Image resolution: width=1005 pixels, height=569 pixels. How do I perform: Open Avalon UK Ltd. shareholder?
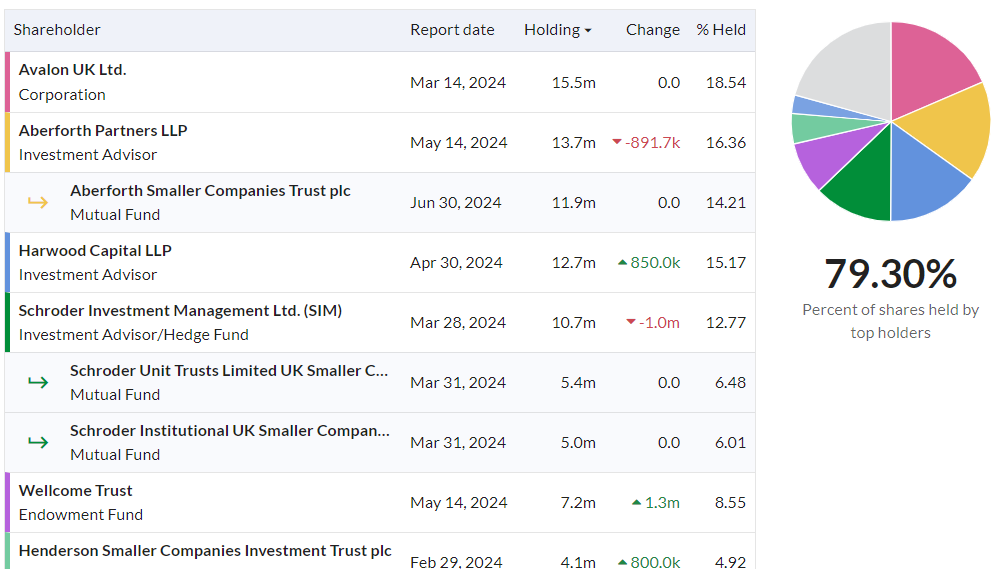[x=72, y=70]
